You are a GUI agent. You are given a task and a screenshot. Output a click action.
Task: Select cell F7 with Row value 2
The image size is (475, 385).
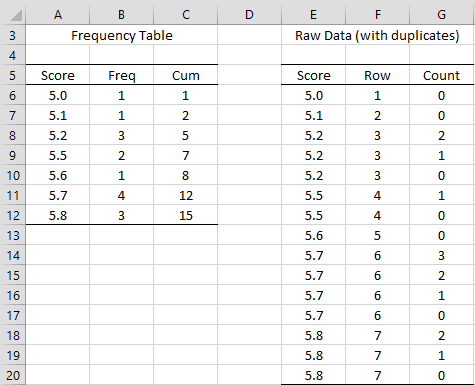(x=377, y=115)
